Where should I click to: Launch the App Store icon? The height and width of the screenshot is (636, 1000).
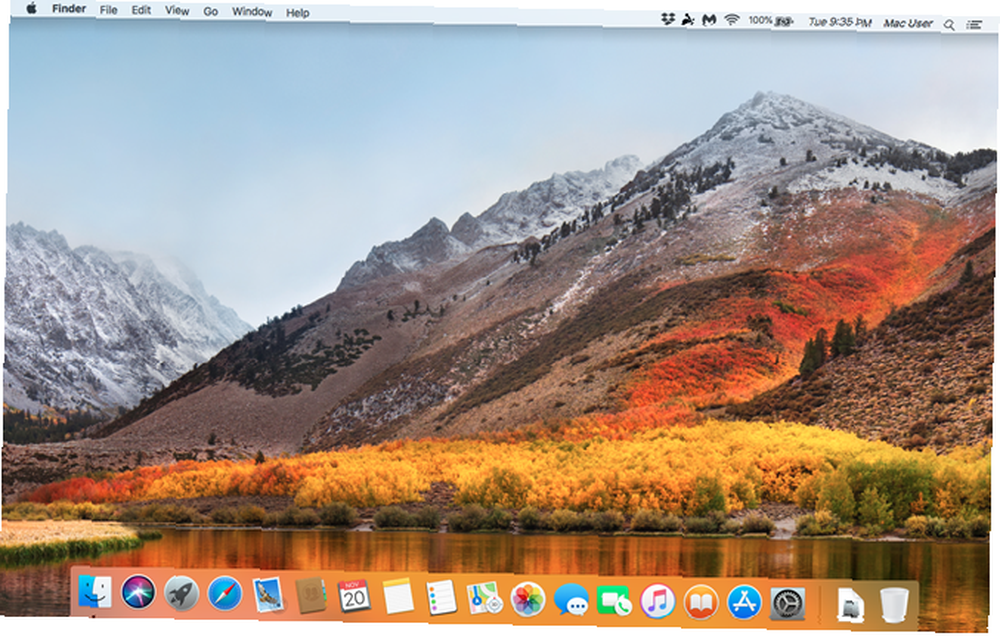click(744, 603)
